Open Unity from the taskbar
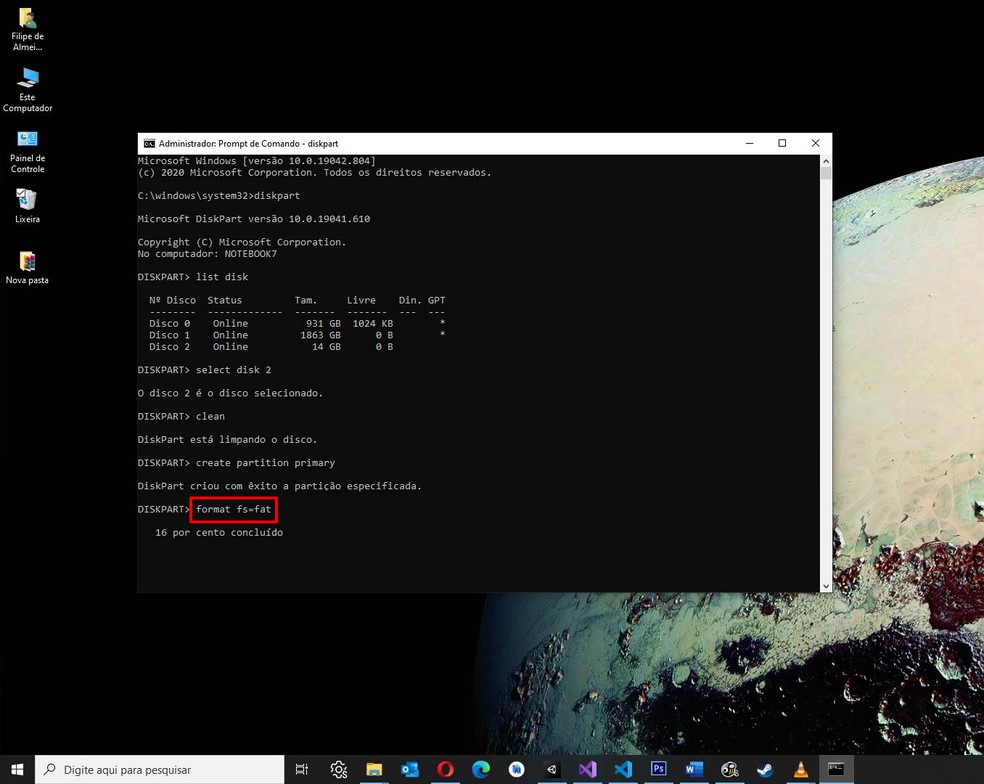 pos(552,770)
